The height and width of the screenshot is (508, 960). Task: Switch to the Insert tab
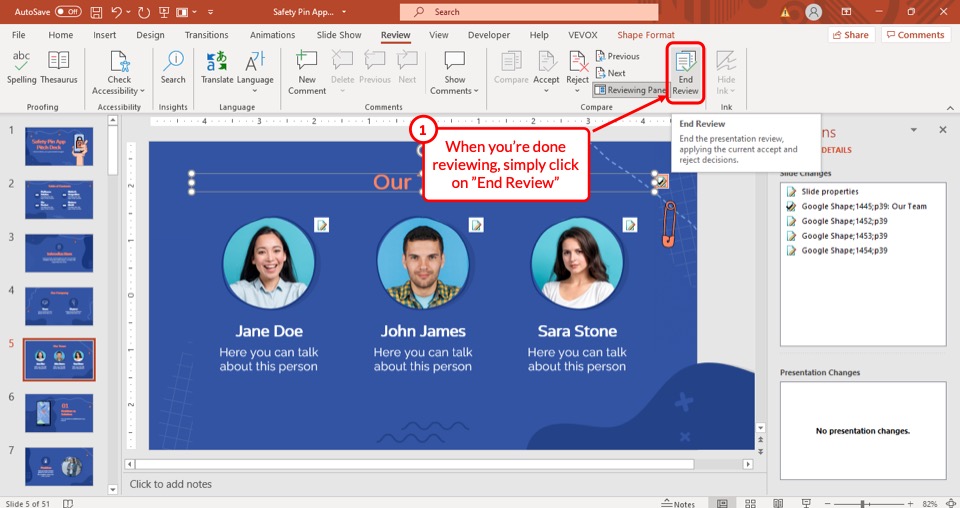tap(104, 35)
